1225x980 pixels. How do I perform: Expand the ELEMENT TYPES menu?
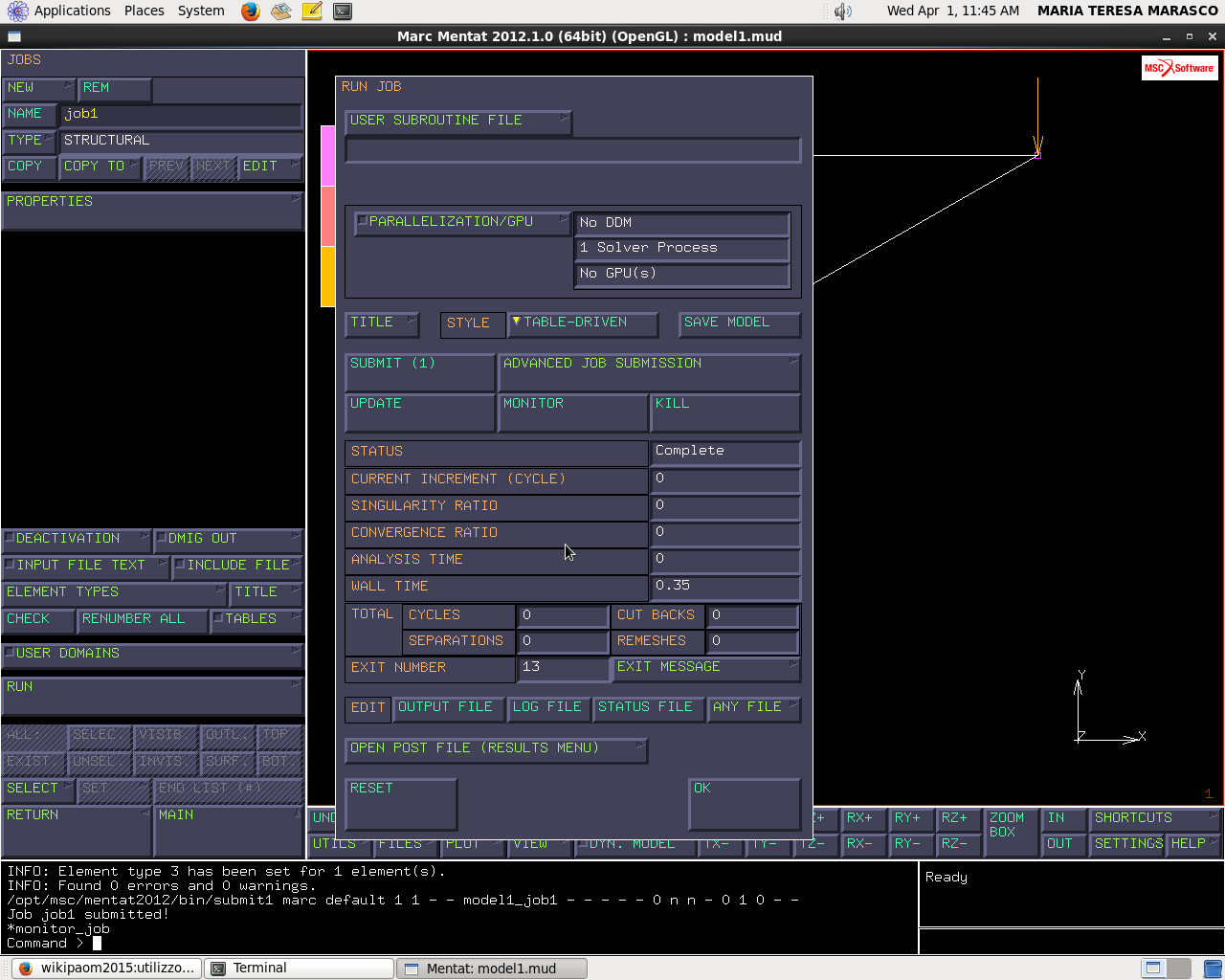coord(115,592)
